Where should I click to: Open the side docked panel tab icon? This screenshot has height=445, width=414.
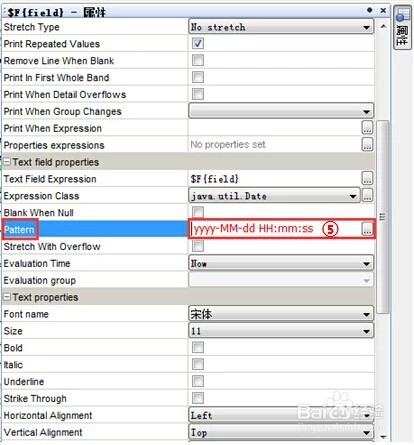pyautogui.click(x=402, y=28)
